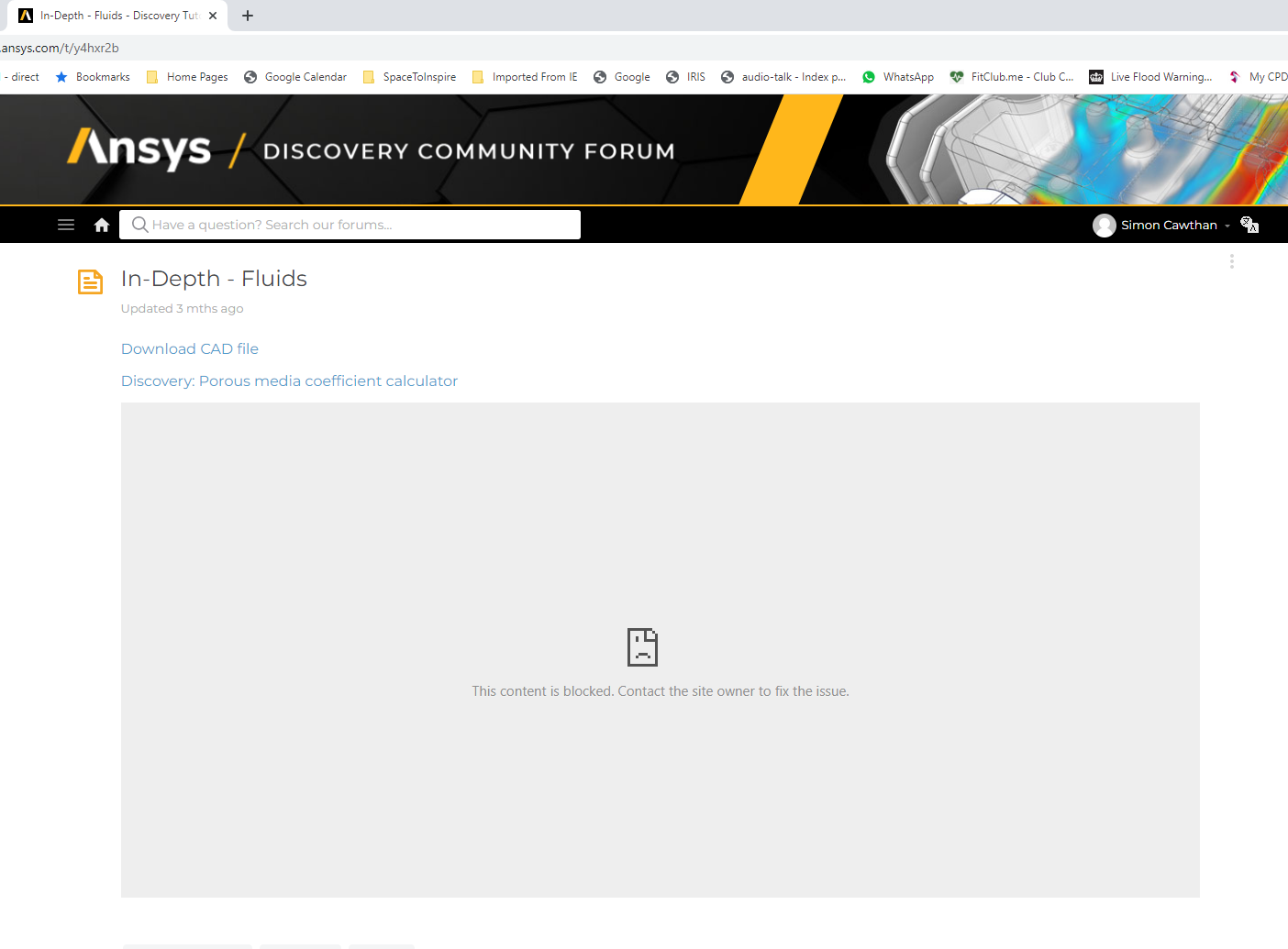Open the Google Calendar bookmark
The image size is (1288, 949).
coord(295,77)
